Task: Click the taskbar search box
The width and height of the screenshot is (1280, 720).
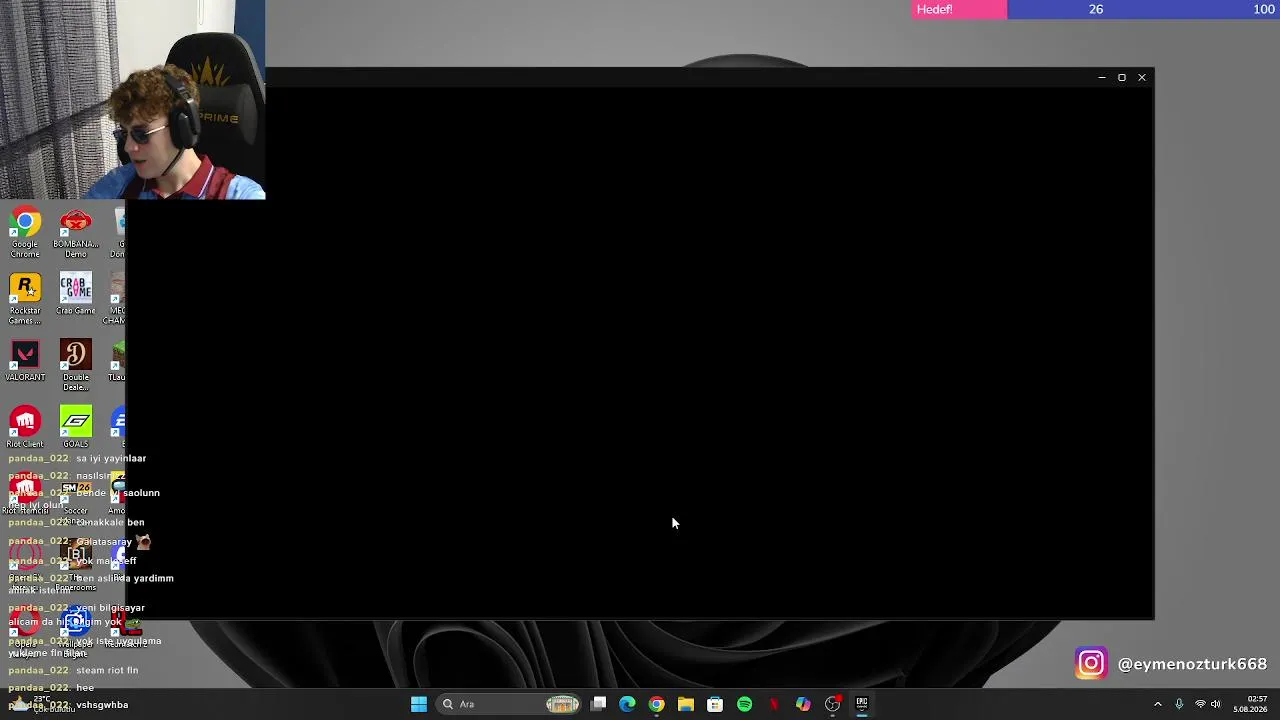Action: tap(510, 704)
